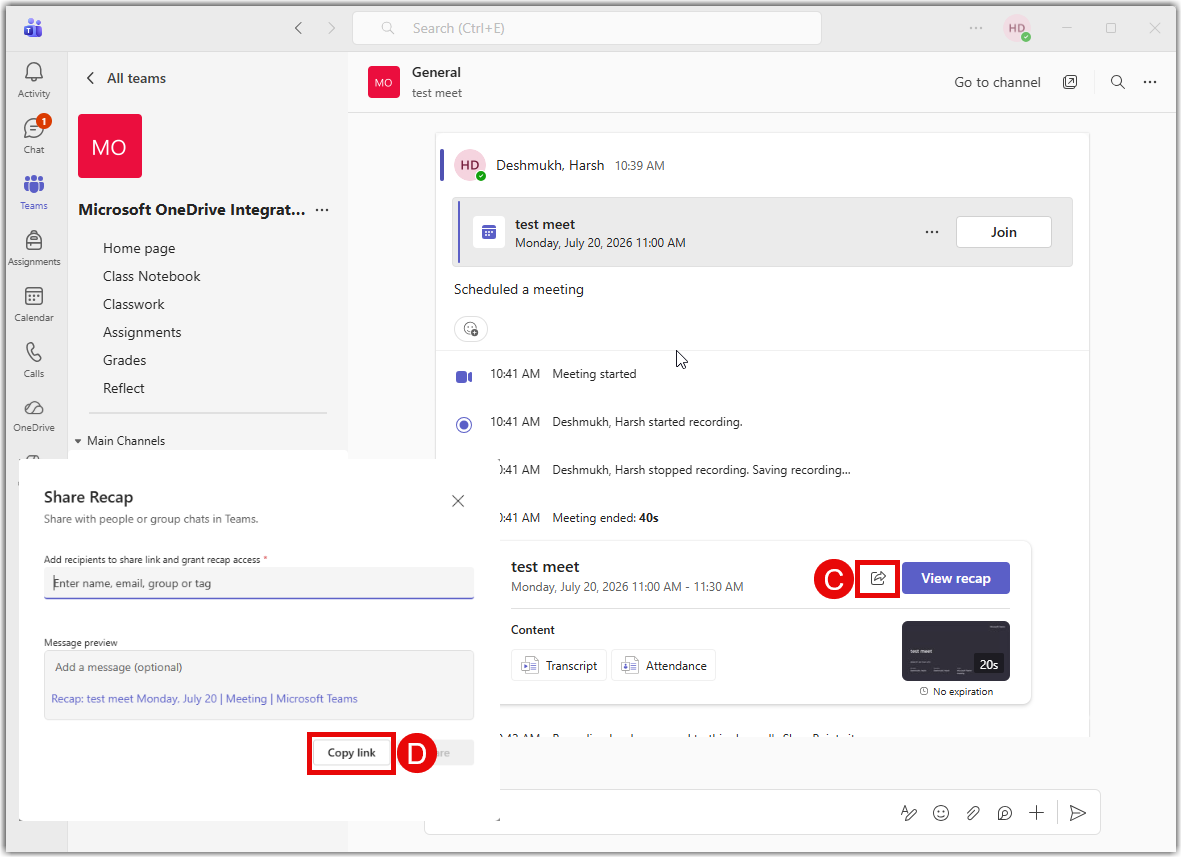Open the plus actions and apps menu

click(x=1037, y=813)
